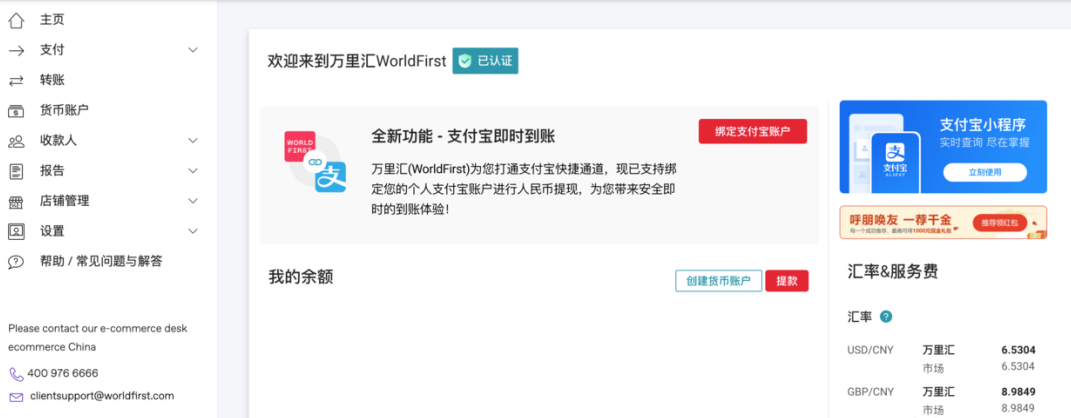Click the 支付宝小程序 banner title
Image resolution: width=1071 pixels, height=418 pixels.
(x=983, y=125)
